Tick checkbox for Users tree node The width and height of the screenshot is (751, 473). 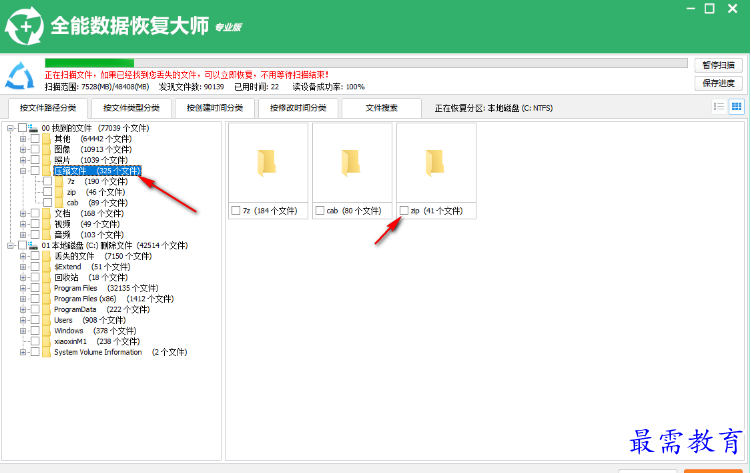35,320
